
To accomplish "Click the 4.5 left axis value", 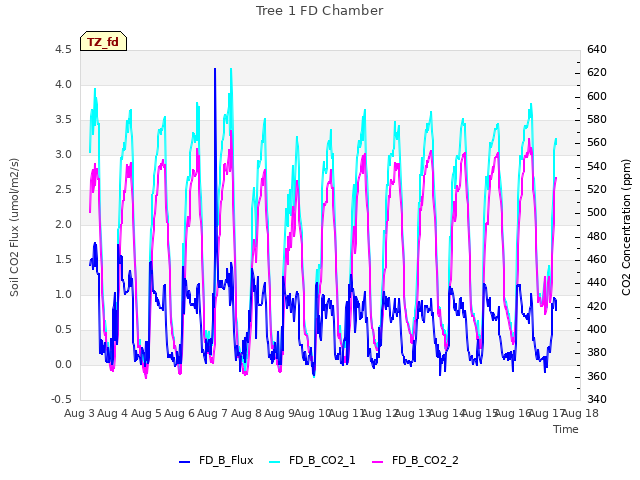I will (x=63, y=49).
